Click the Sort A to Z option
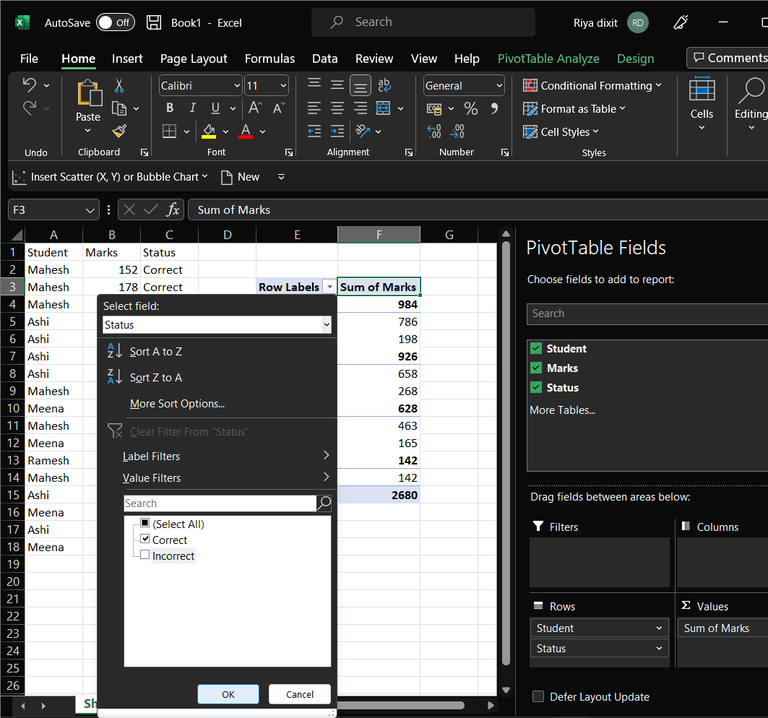The width and height of the screenshot is (768, 718). (155, 352)
